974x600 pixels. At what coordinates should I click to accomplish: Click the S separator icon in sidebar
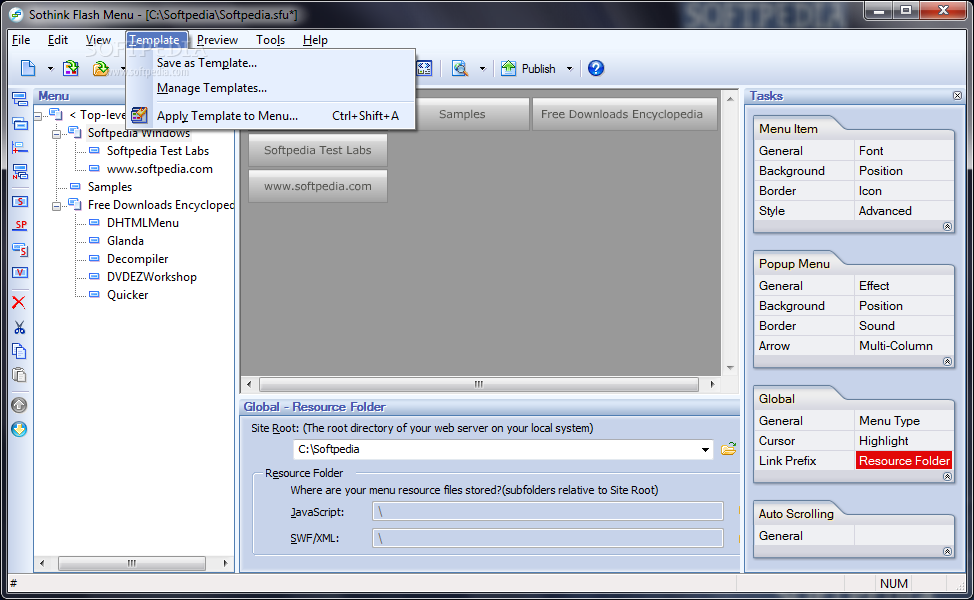click(x=20, y=201)
